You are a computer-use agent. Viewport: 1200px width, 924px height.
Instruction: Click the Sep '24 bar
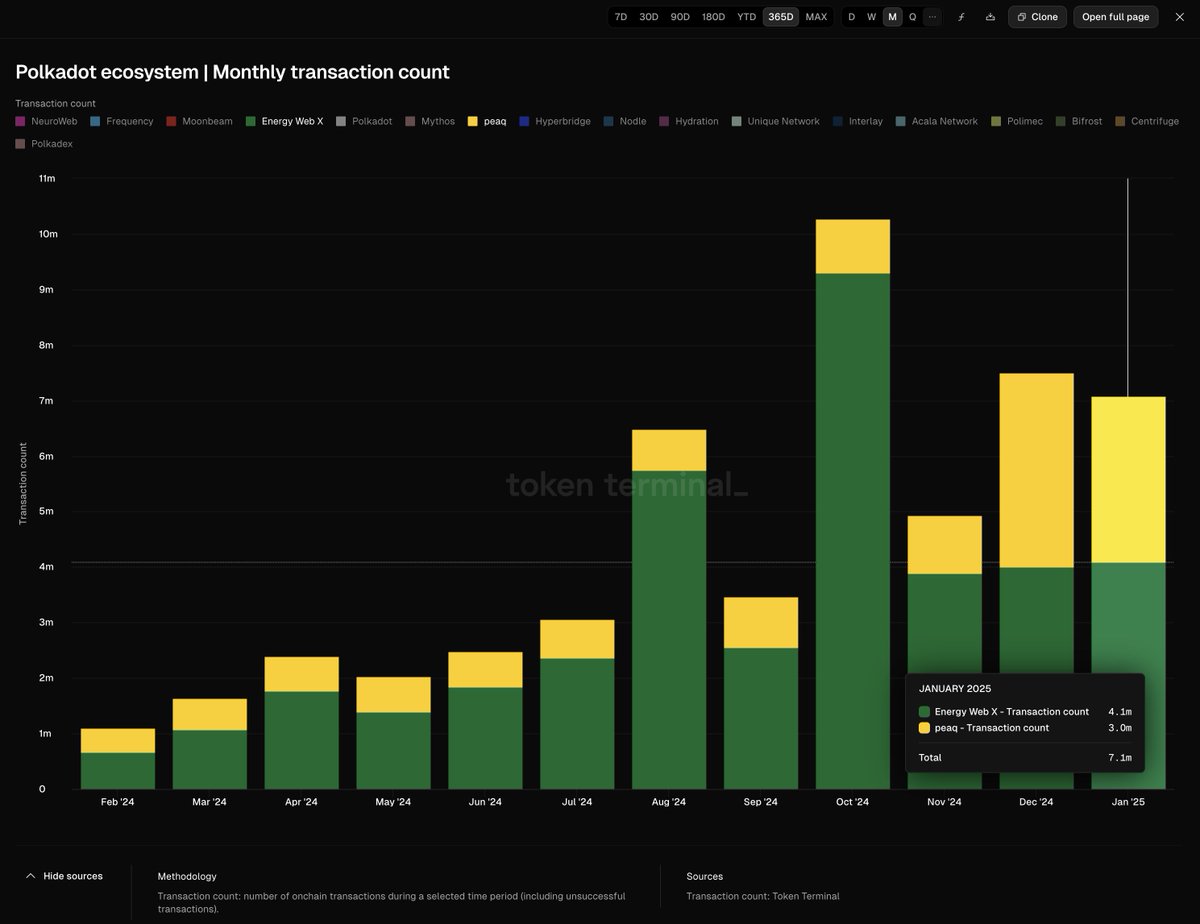pos(761,693)
